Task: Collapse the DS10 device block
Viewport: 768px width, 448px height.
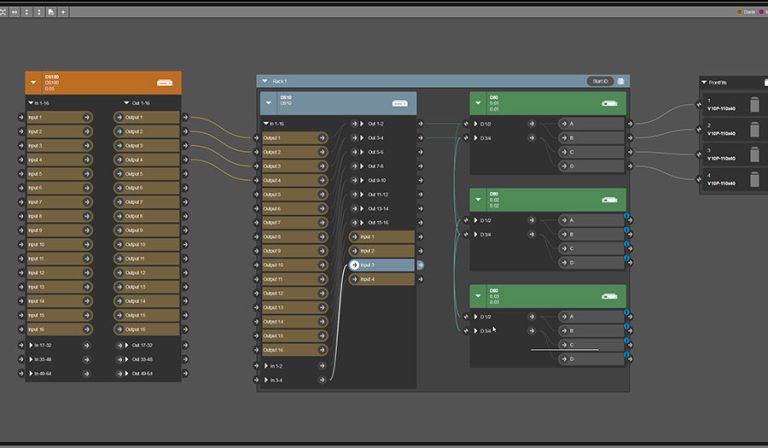Action: pyautogui.click(x=268, y=103)
